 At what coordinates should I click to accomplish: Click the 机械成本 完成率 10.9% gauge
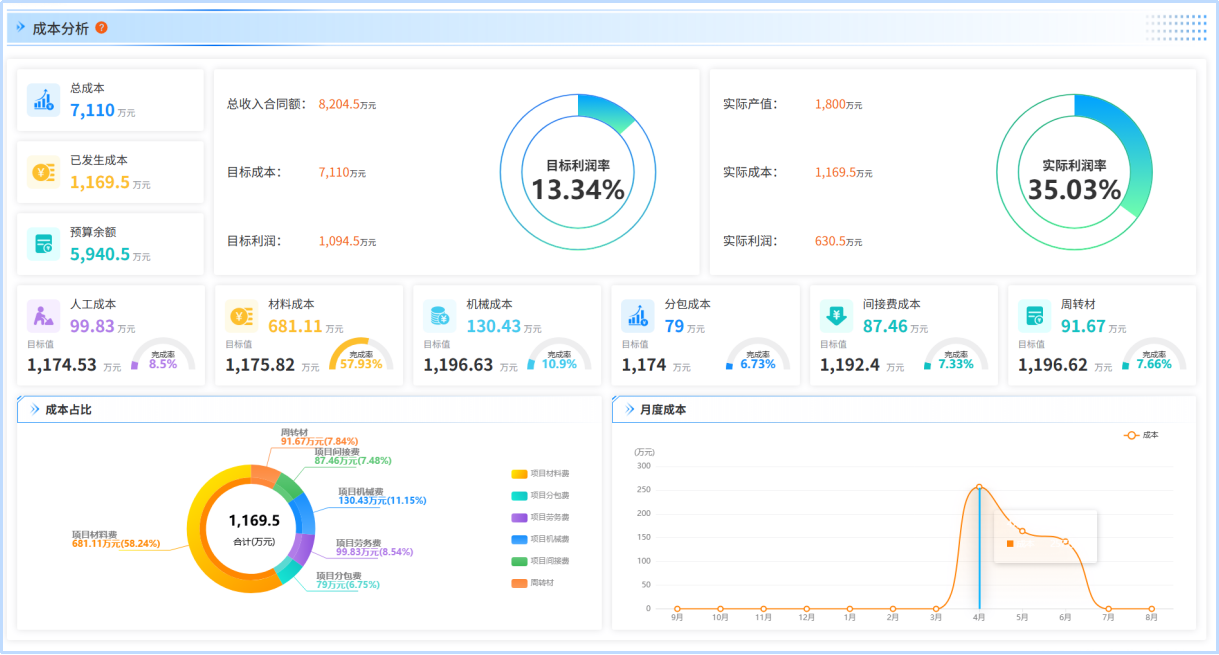[x=559, y=357]
